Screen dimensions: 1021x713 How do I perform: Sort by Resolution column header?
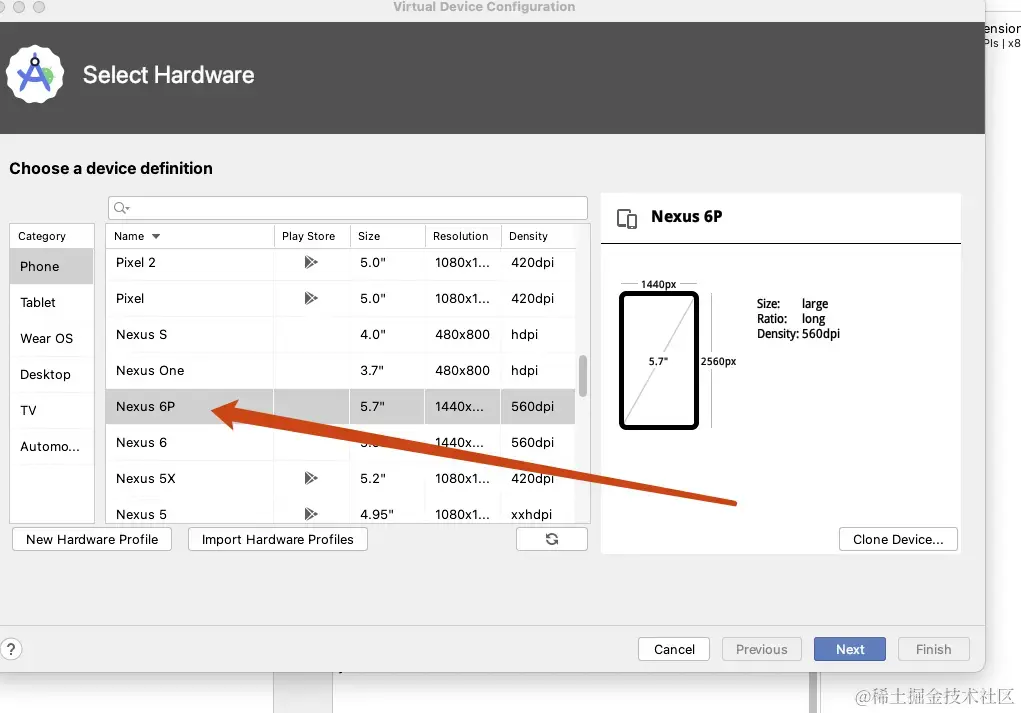click(x=463, y=236)
